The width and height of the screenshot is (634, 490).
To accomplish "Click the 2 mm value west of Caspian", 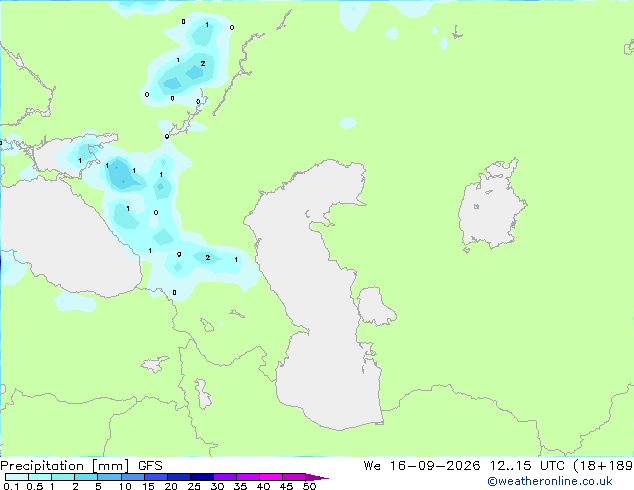I will coord(207,258).
